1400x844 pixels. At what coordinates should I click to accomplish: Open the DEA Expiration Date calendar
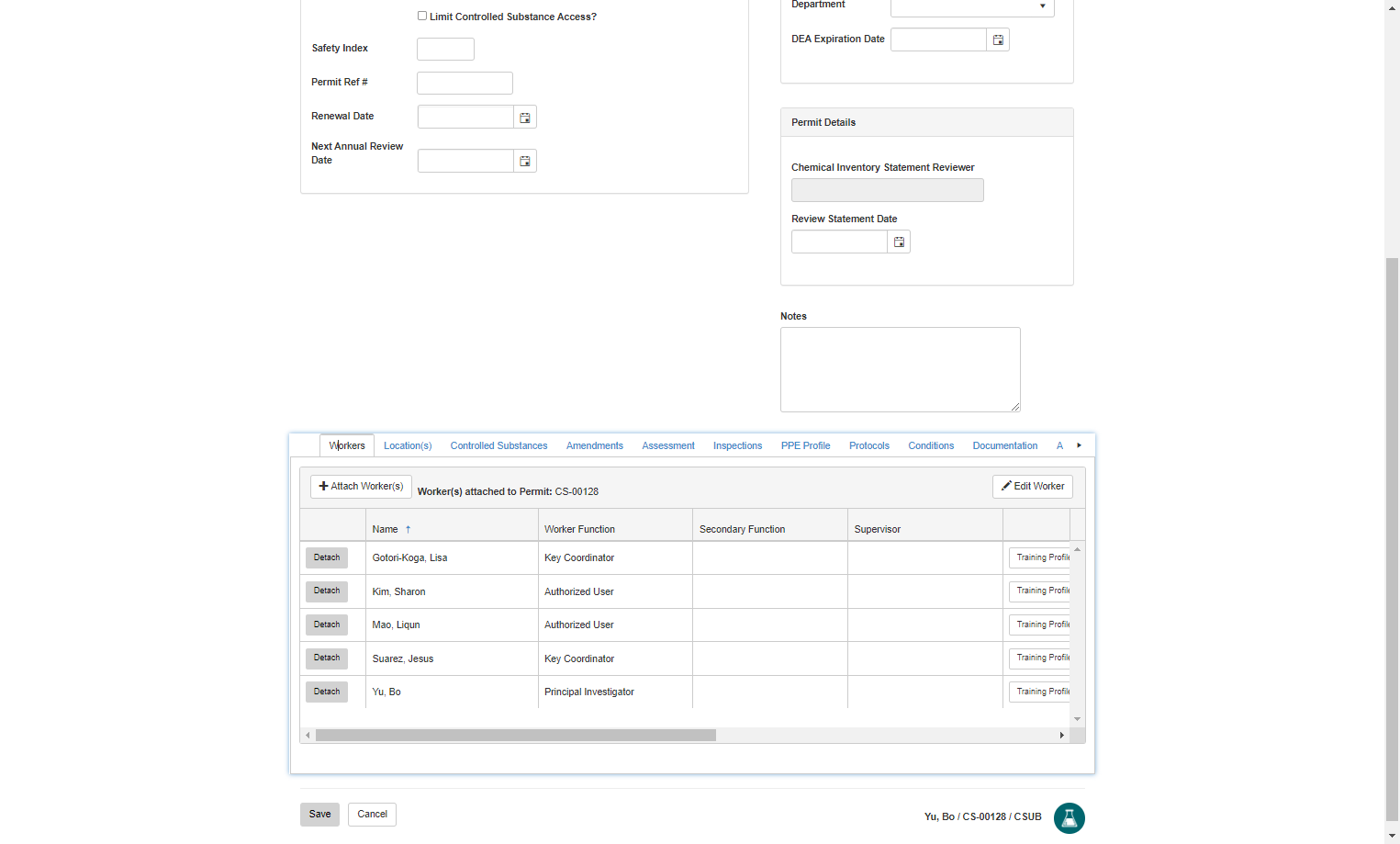coord(998,39)
